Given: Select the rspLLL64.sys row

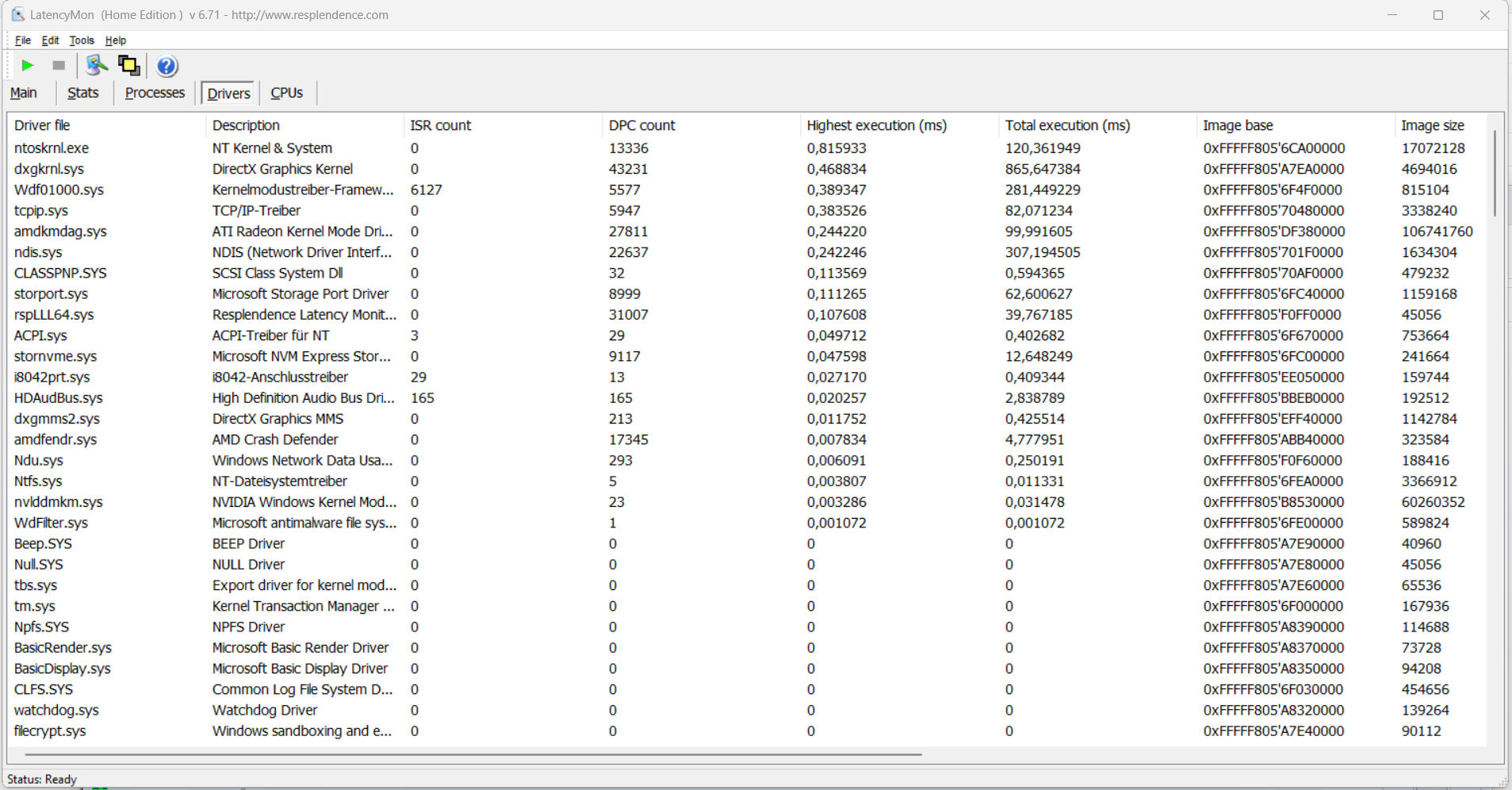Looking at the screenshot, I should tap(747, 315).
